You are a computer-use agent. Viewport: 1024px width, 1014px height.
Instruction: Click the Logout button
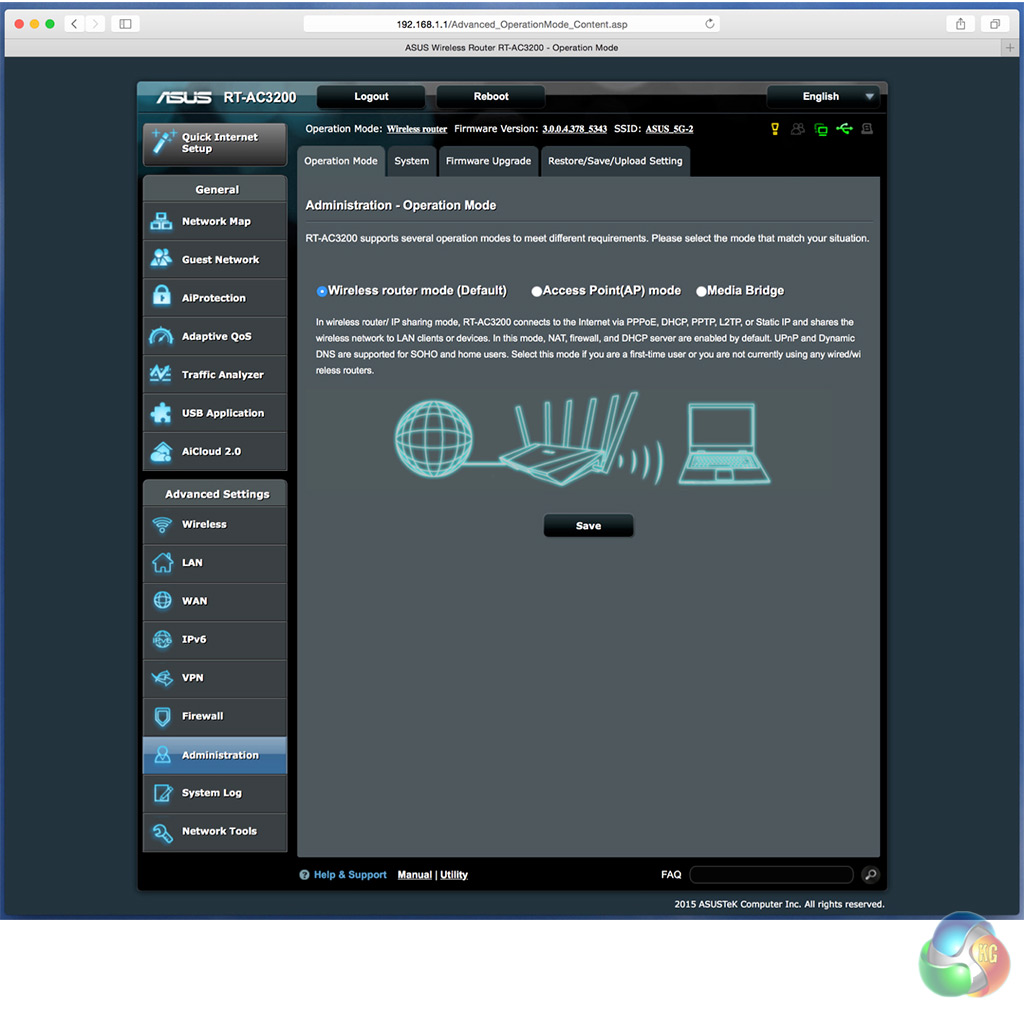pyautogui.click(x=371, y=97)
